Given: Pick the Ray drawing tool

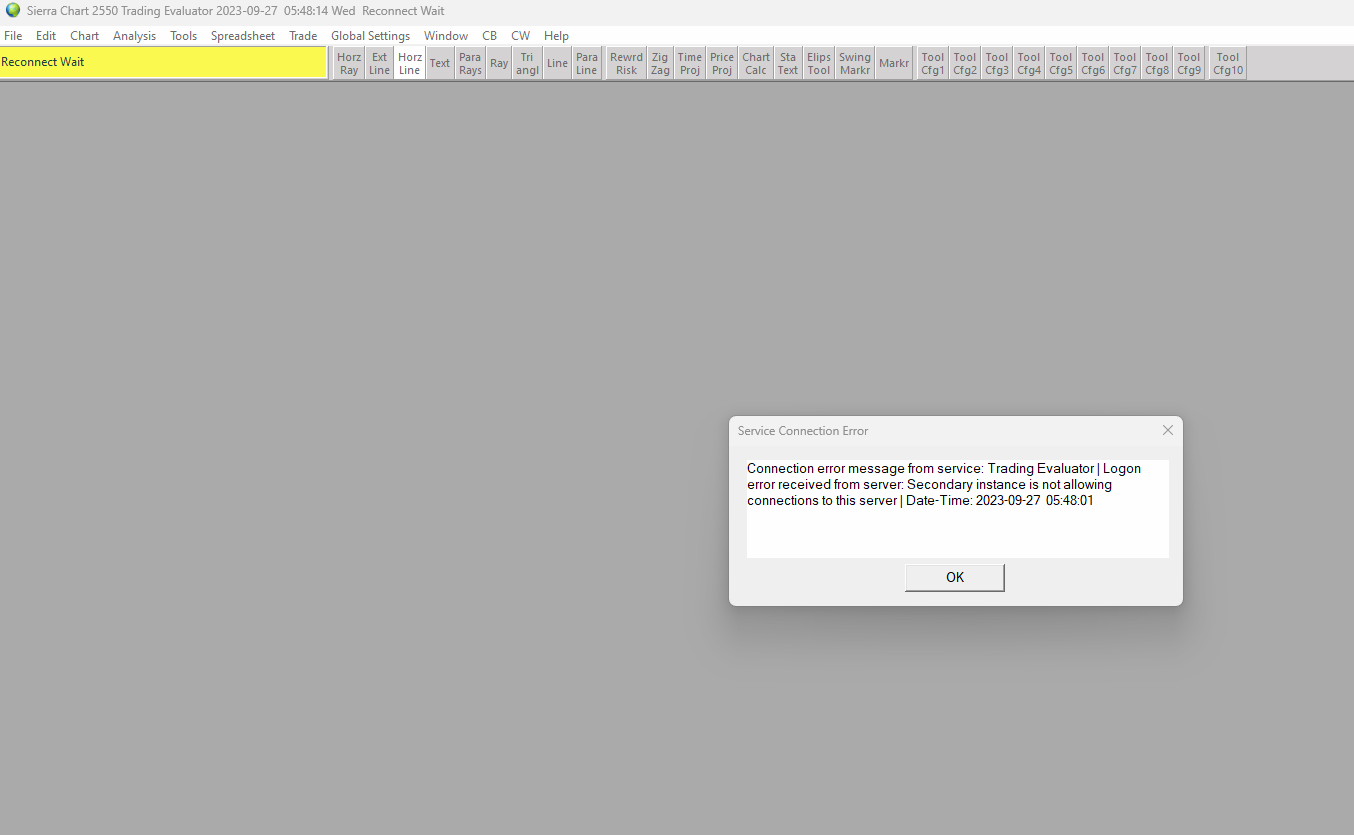Looking at the screenshot, I should [499, 63].
